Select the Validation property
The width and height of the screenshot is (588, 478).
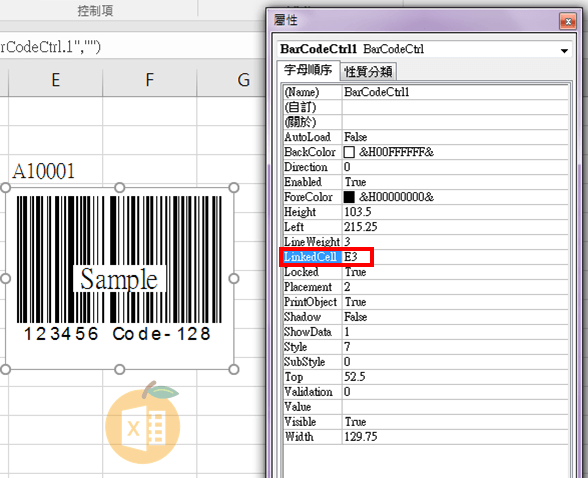click(x=312, y=392)
